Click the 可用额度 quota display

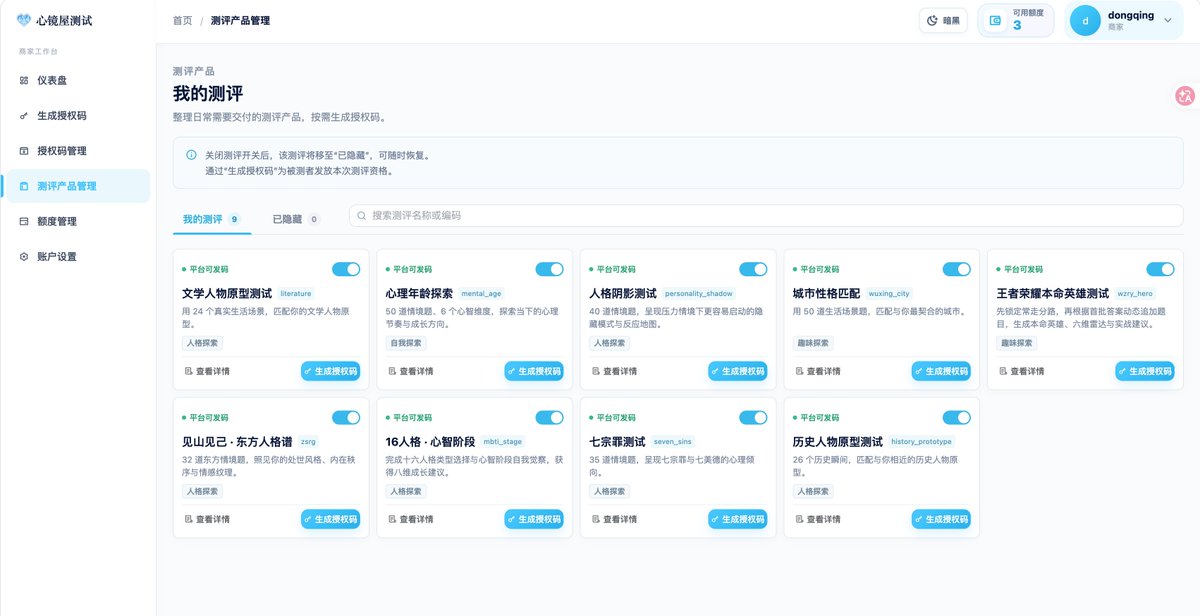[1016, 20]
